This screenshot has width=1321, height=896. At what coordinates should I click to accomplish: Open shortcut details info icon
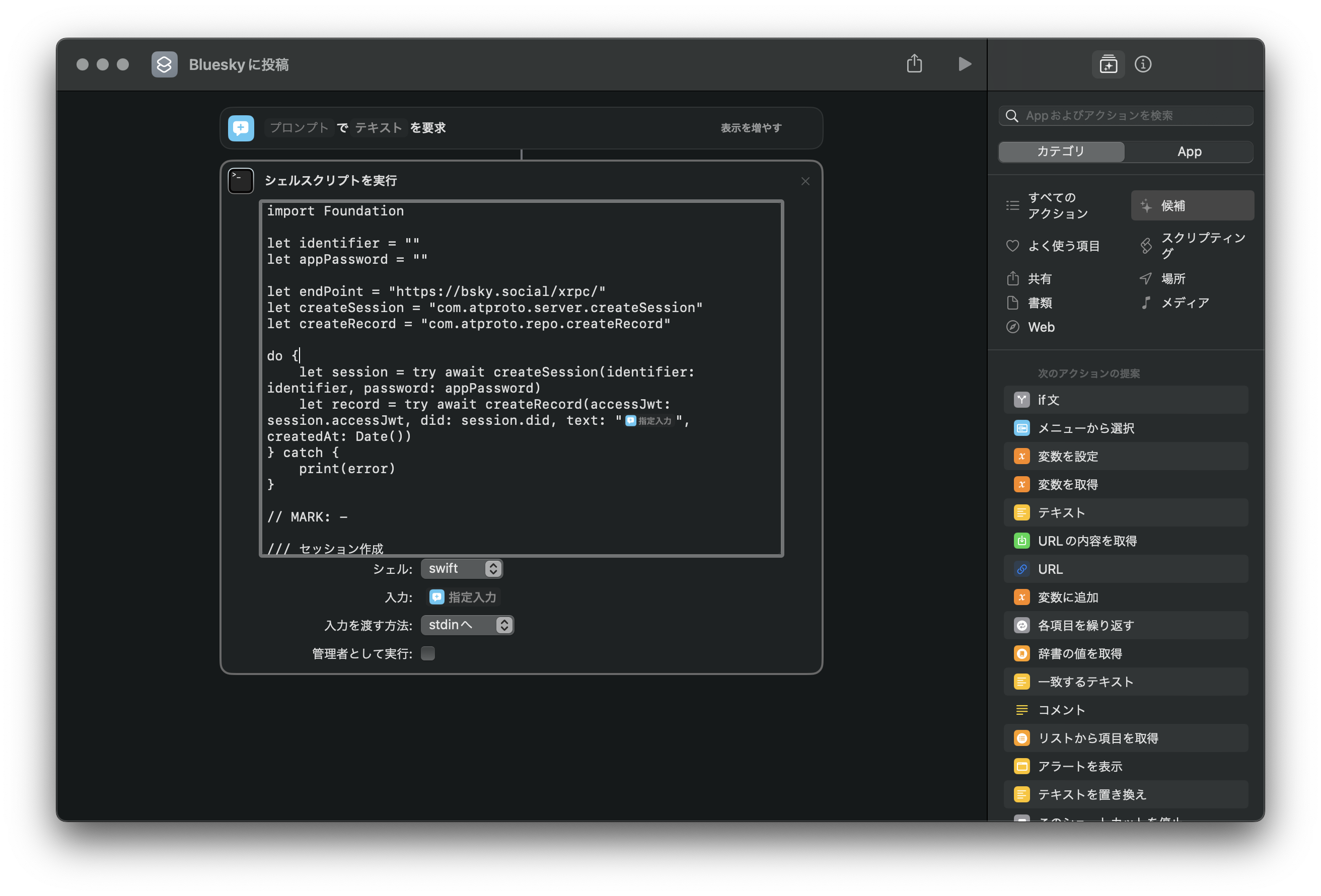click(x=1142, y=64)
